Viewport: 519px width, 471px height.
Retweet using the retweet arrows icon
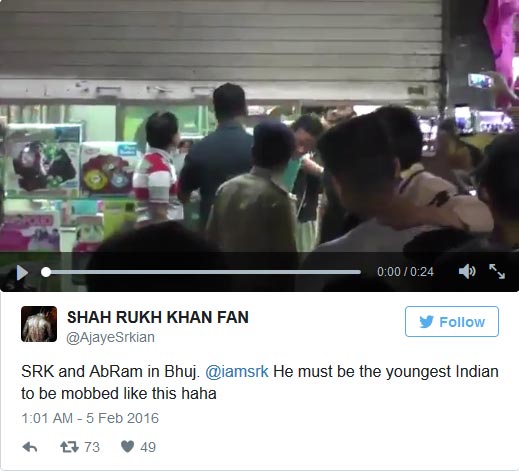coord(69,447)
